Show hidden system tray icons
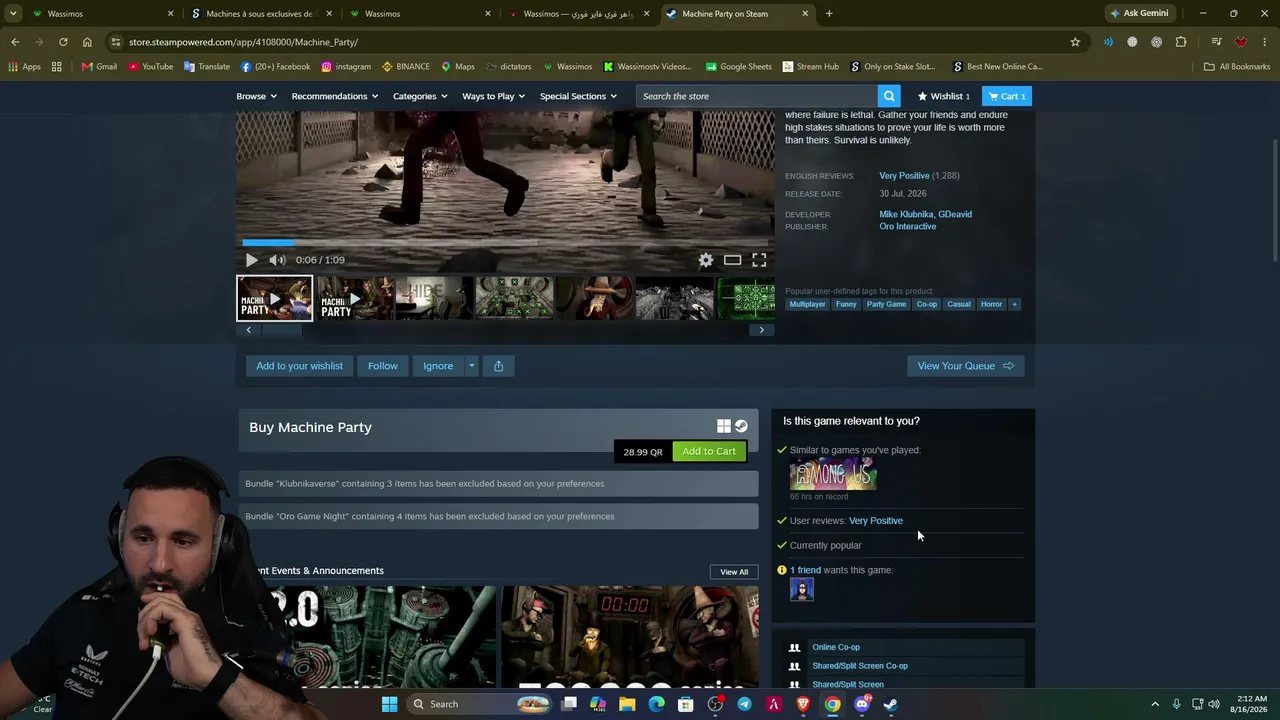1280x720 pixels. tap(1155, 704)
